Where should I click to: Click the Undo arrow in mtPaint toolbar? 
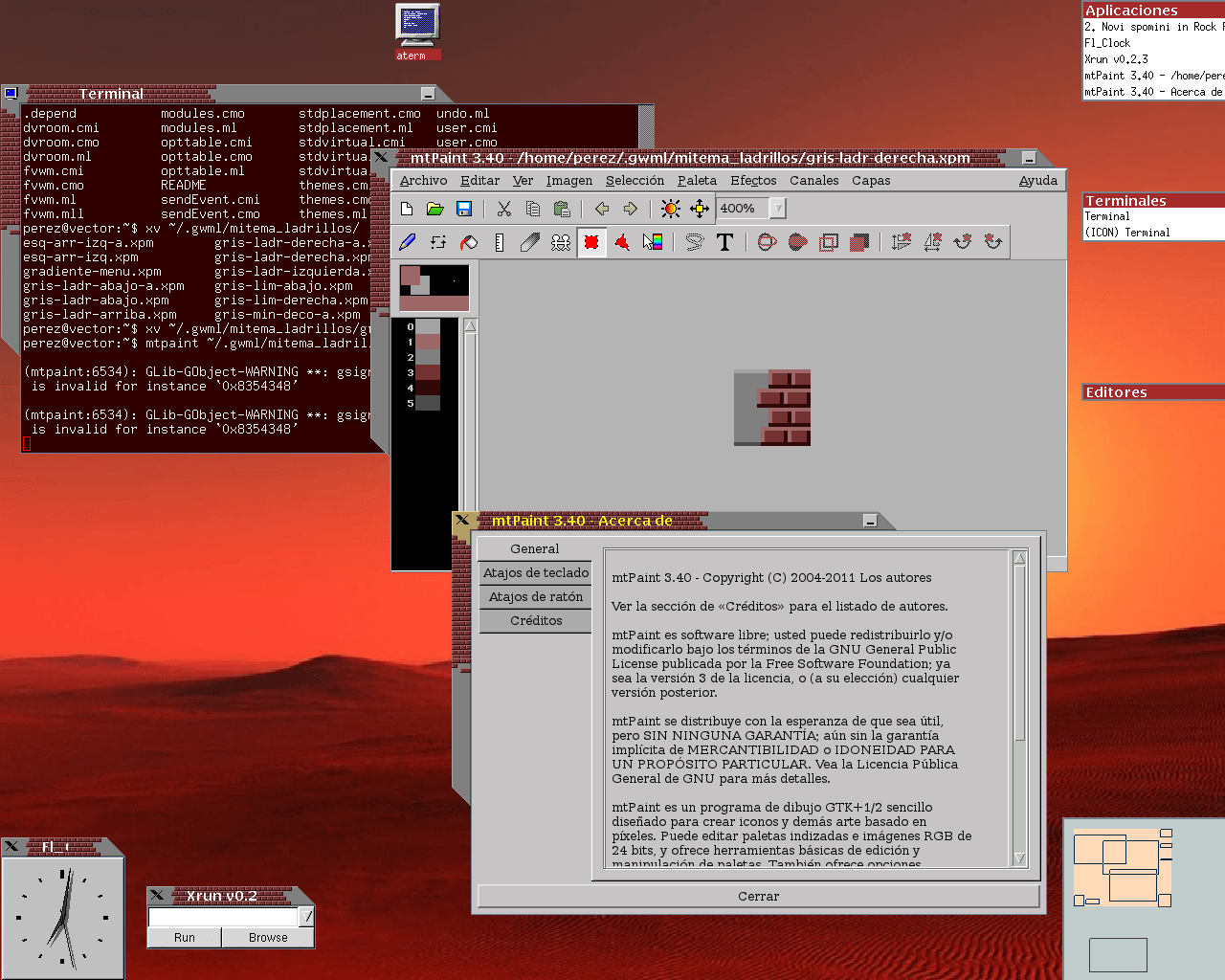[x=602, y=209]
